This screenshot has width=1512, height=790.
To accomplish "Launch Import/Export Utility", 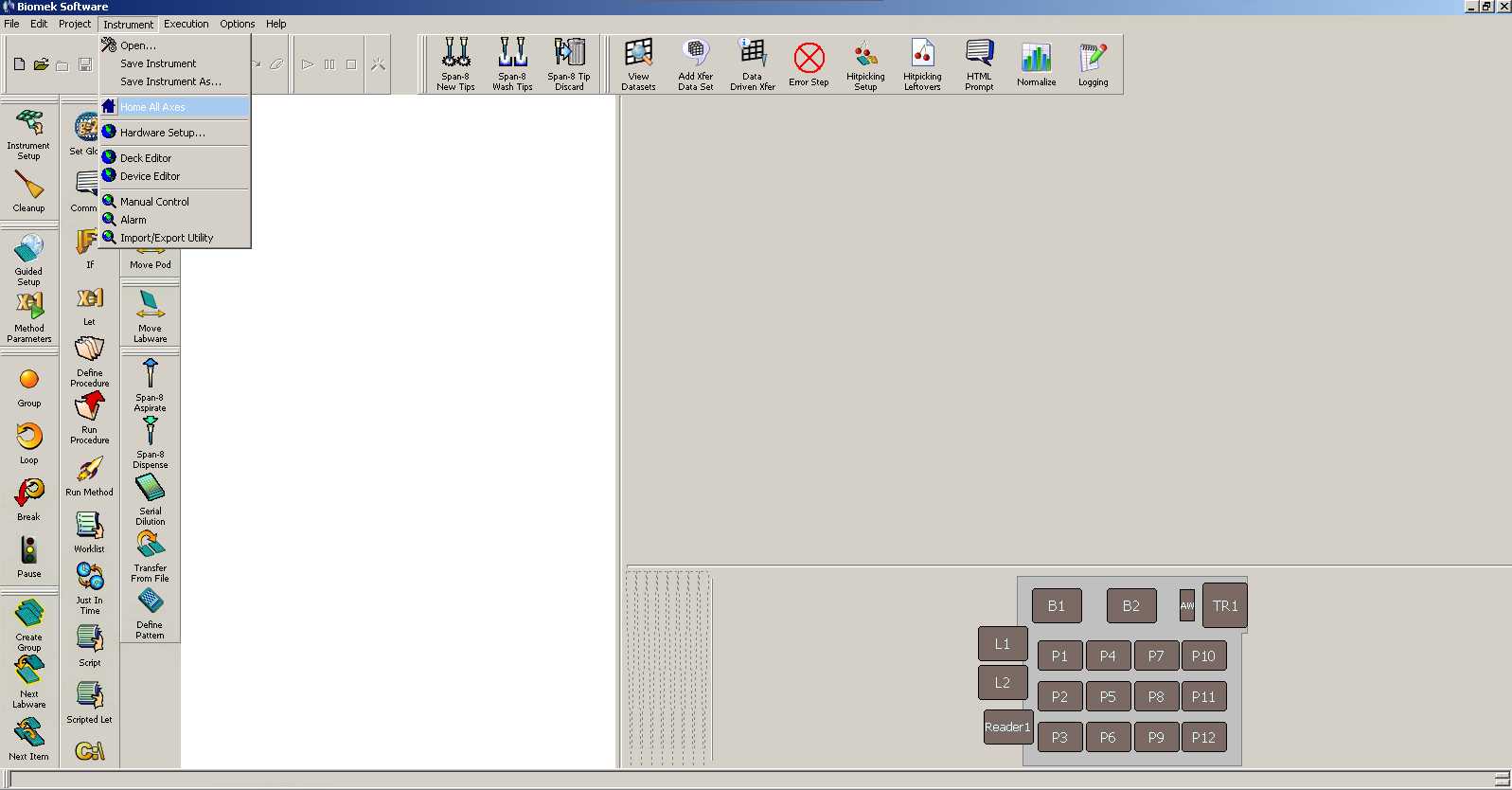I will pos(174,238).
